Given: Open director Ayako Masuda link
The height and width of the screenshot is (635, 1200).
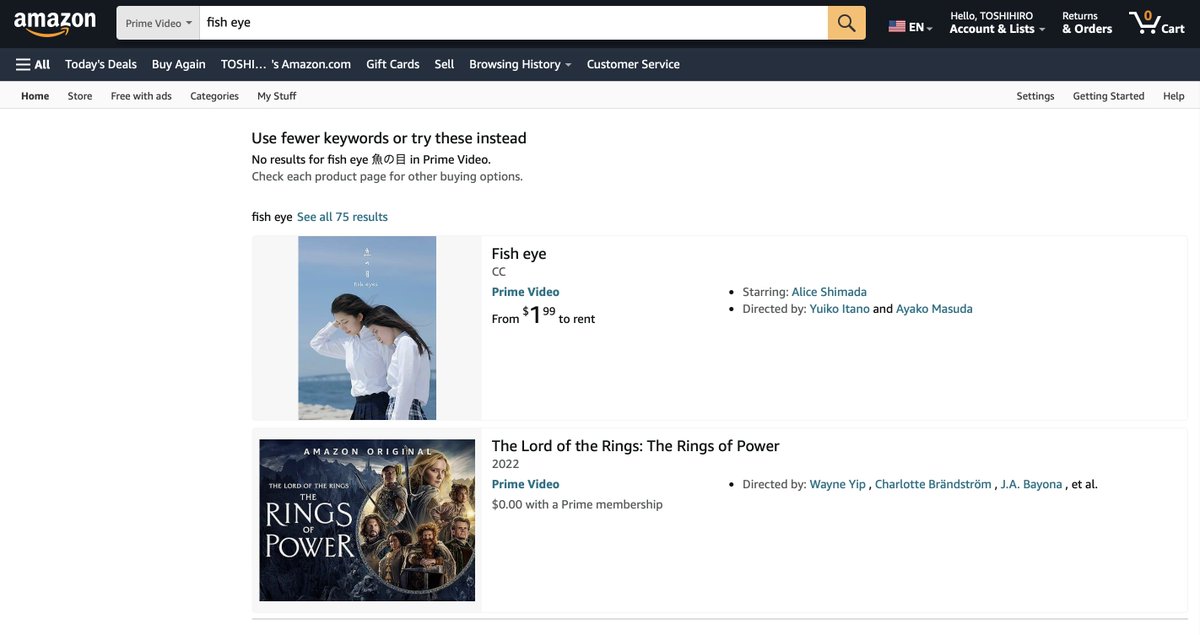Looking at the screenshot, I should [934, 309].
